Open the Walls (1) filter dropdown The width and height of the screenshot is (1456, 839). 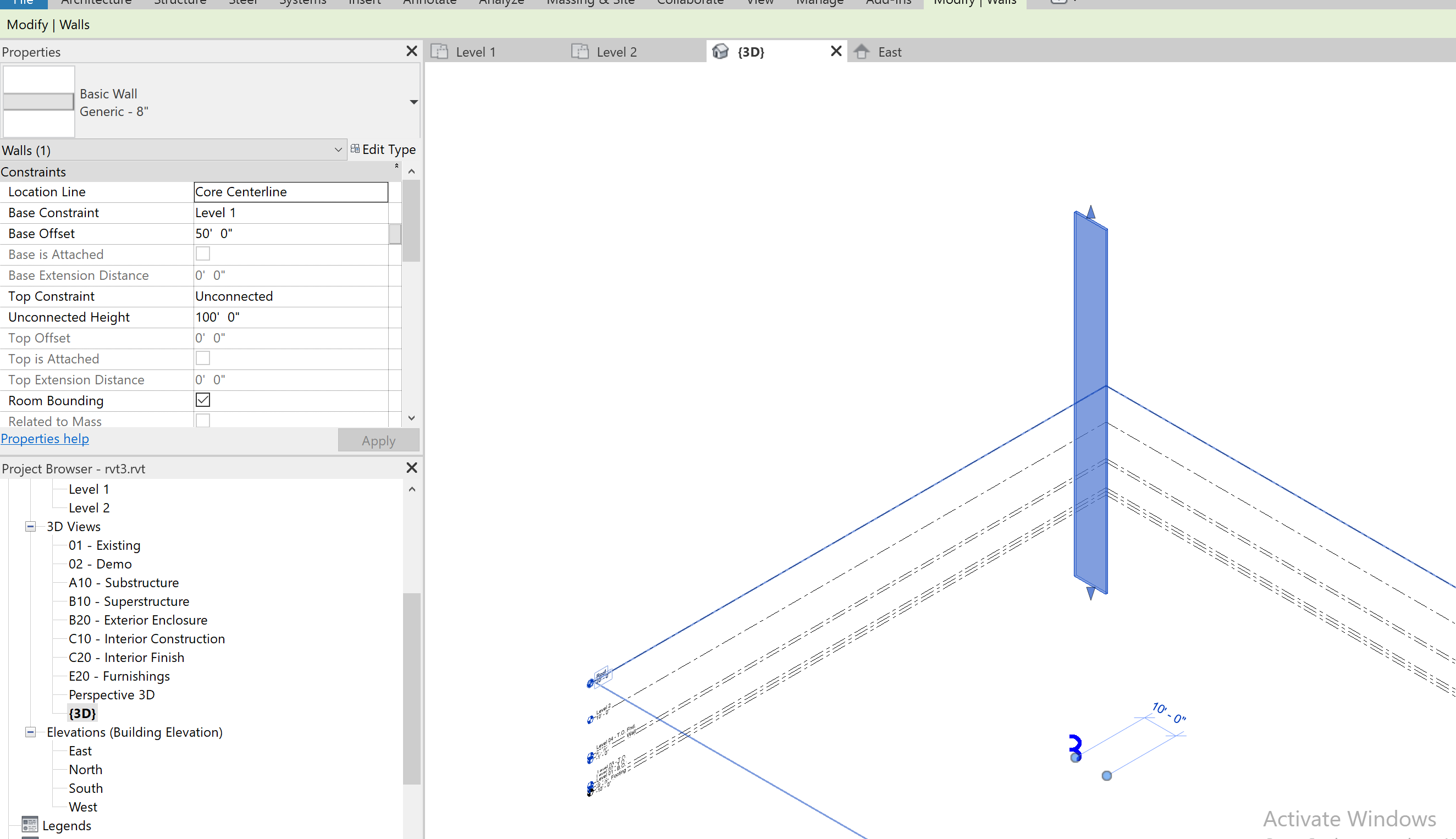tap(338, 150)
